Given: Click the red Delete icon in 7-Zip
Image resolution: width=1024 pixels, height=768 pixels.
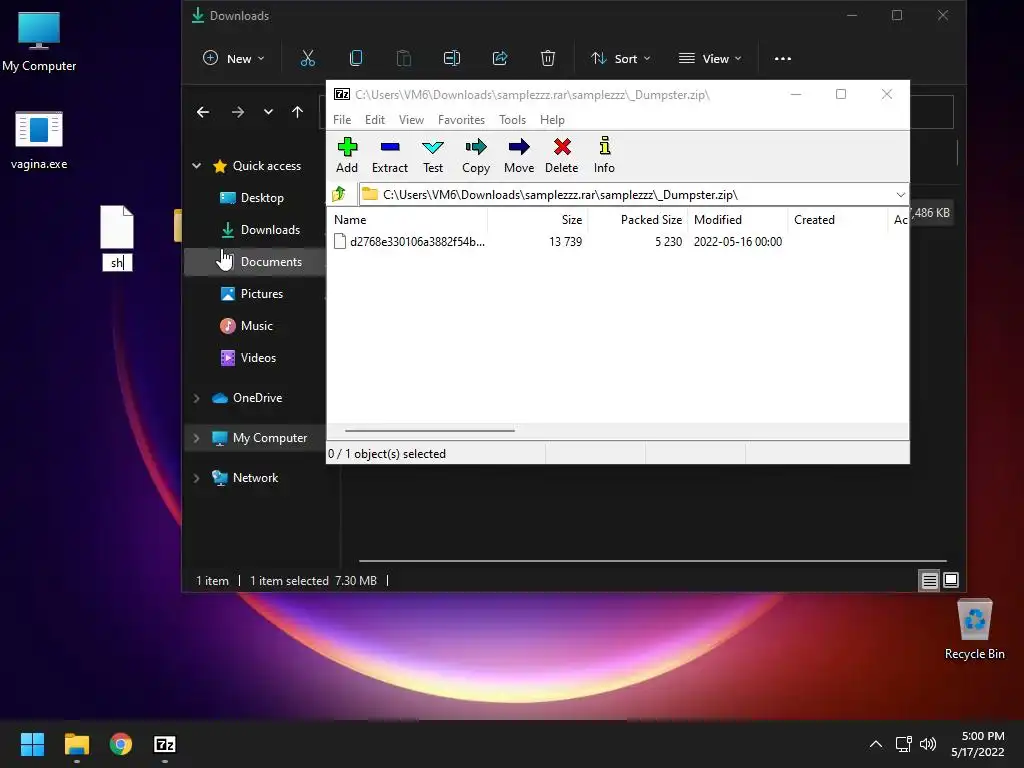Looking at the screenshot, I should [562, 147].
